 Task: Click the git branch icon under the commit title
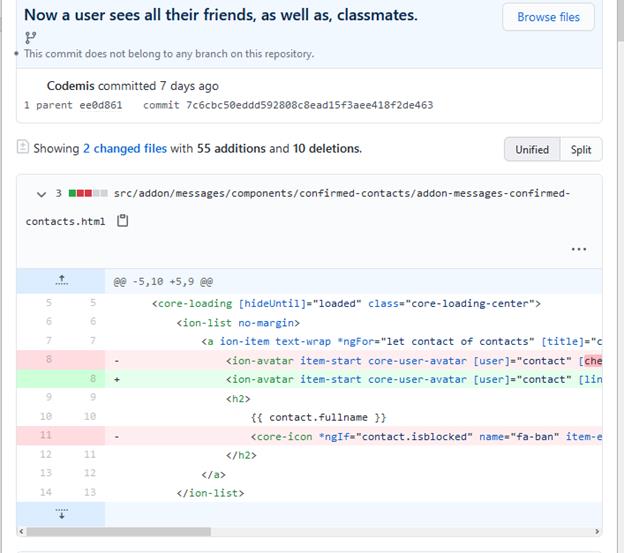[x=30, y=38]
